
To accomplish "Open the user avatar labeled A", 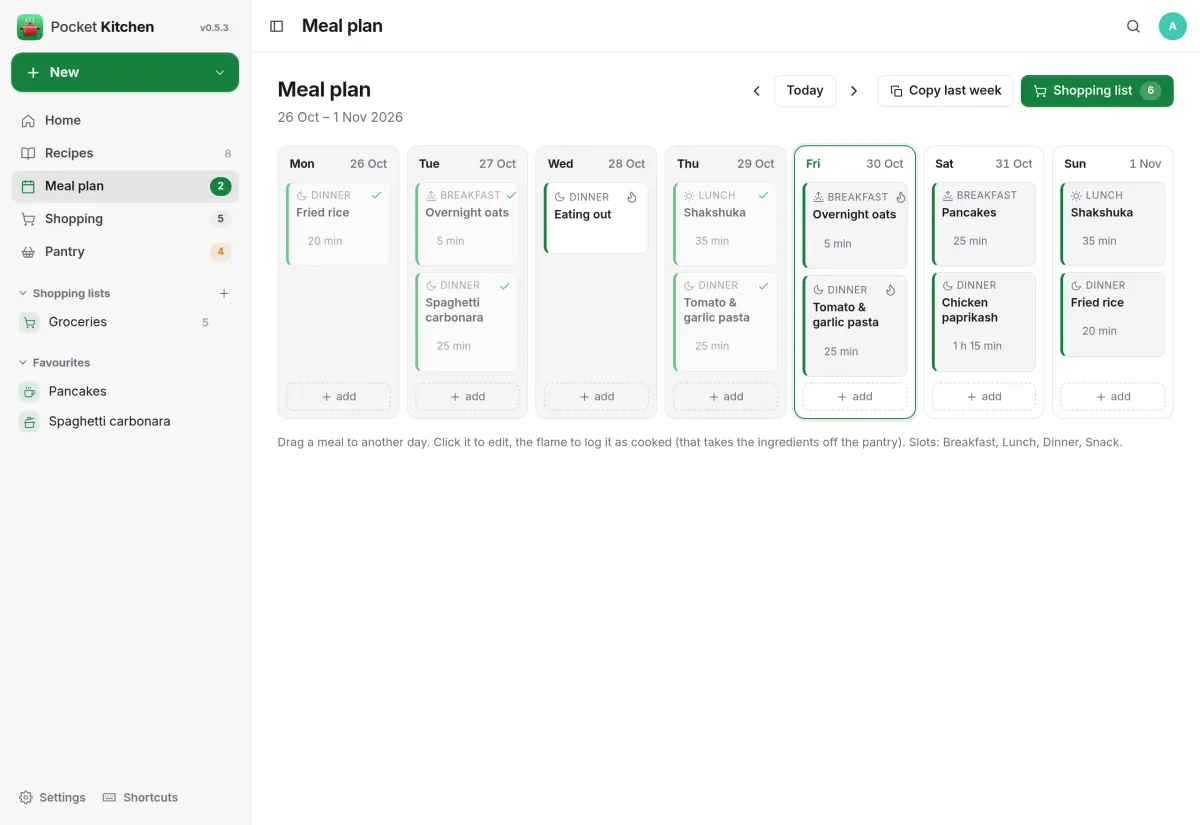I will tap(1172, 26).
